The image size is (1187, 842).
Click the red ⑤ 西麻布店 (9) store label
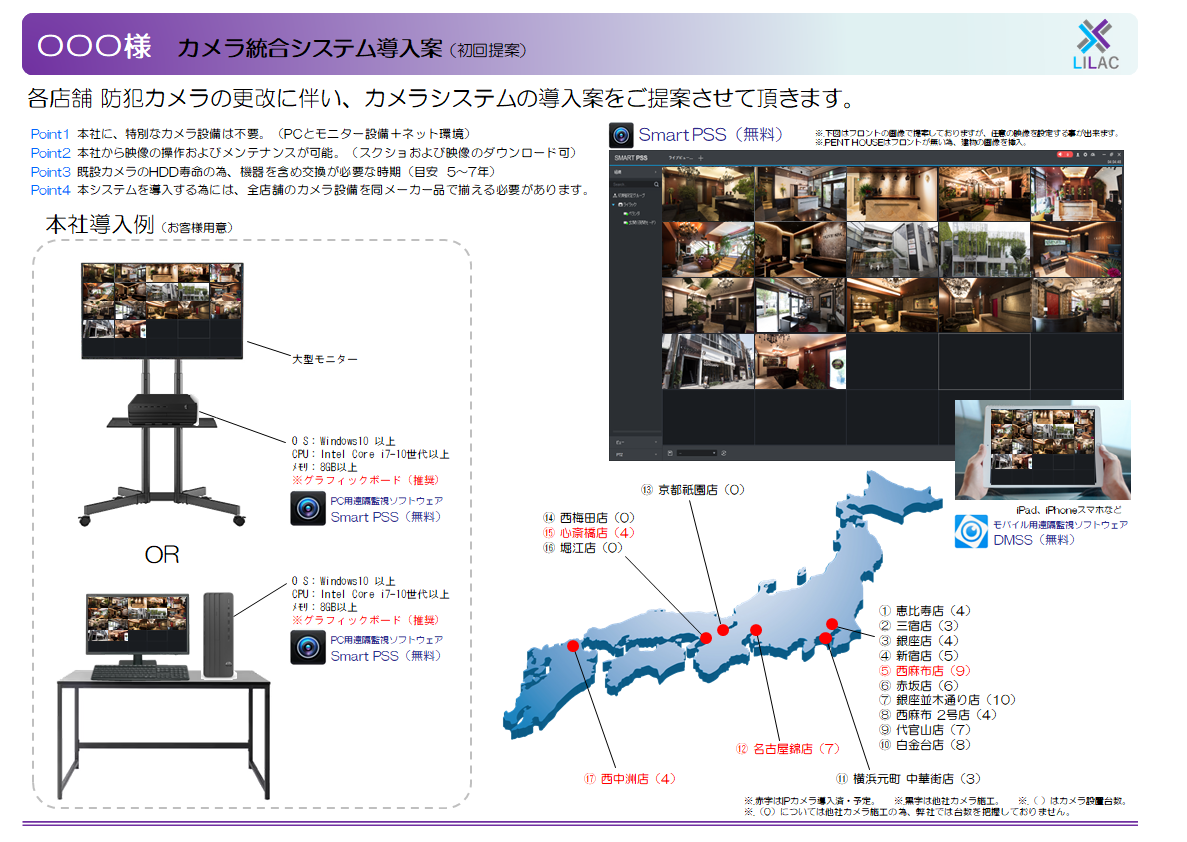(925, 671)
